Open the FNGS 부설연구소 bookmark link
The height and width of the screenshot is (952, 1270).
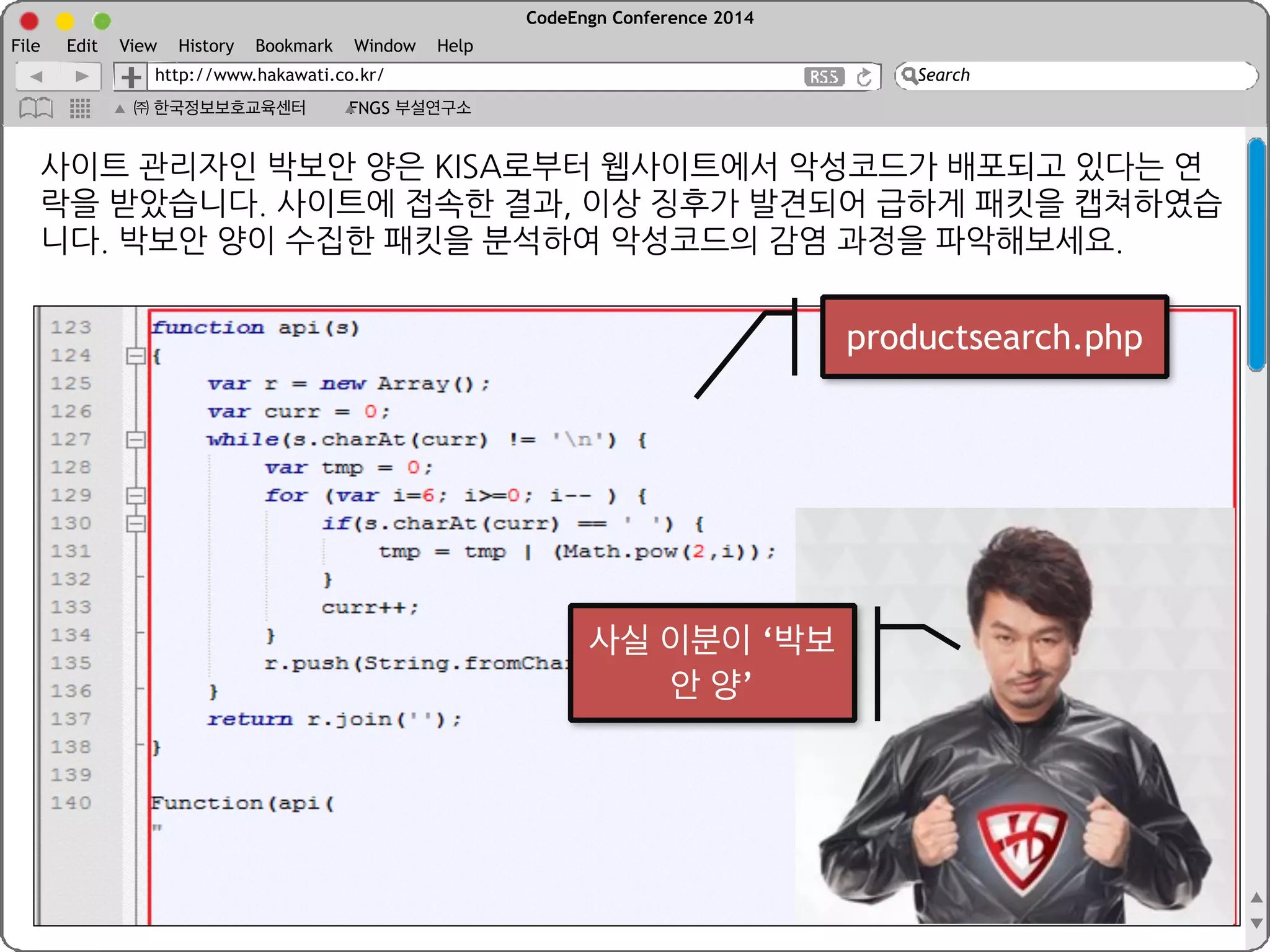[409, 108]
